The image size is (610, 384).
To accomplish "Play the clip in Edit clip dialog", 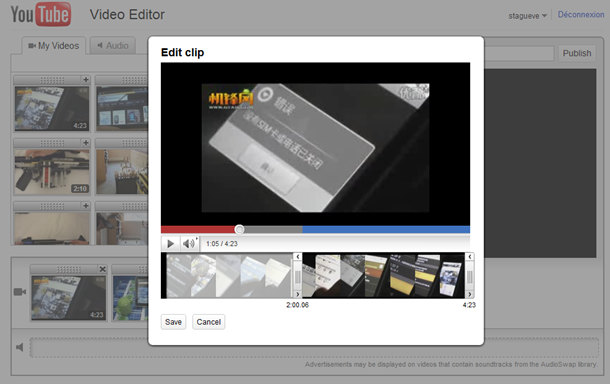I will (170, 244).
